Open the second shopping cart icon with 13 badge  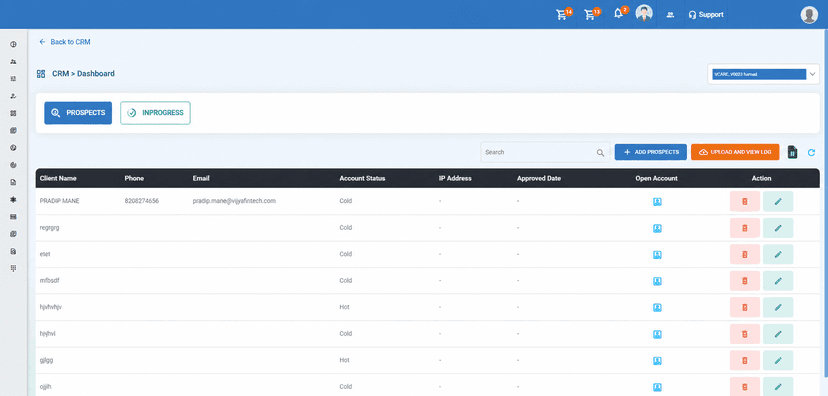(x=591, y=14)
